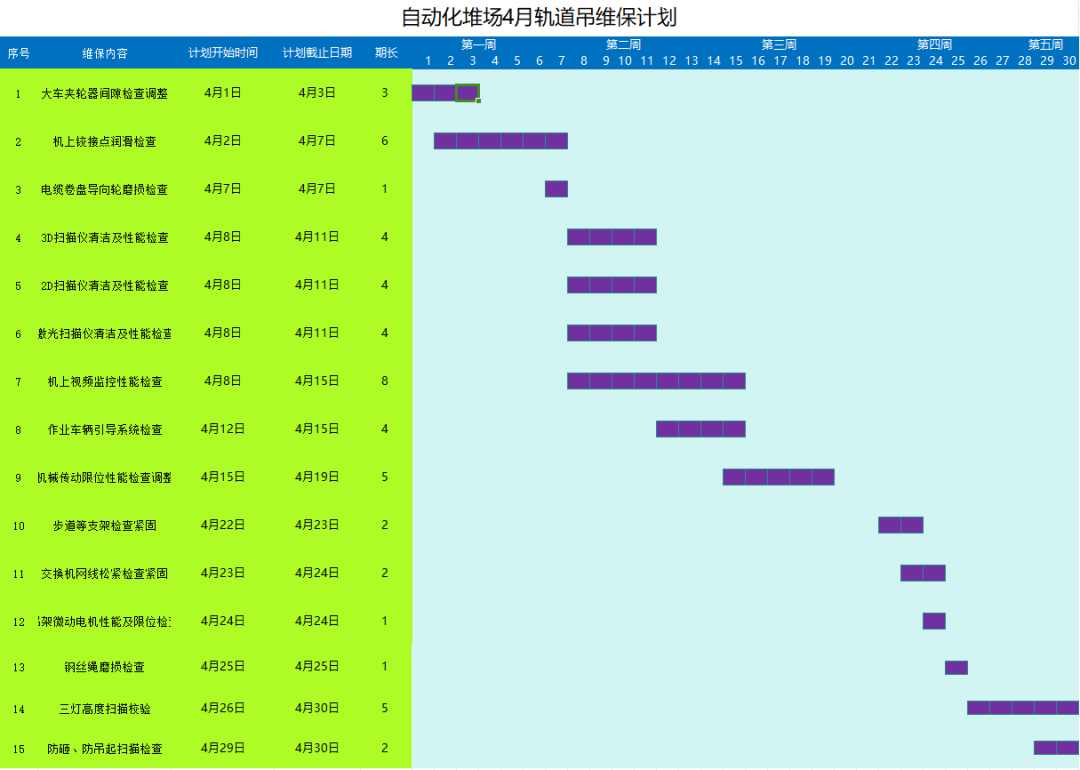Click day 20 in the timeline header
Screen dimensions: 1080x770
(x=847, y=61)
